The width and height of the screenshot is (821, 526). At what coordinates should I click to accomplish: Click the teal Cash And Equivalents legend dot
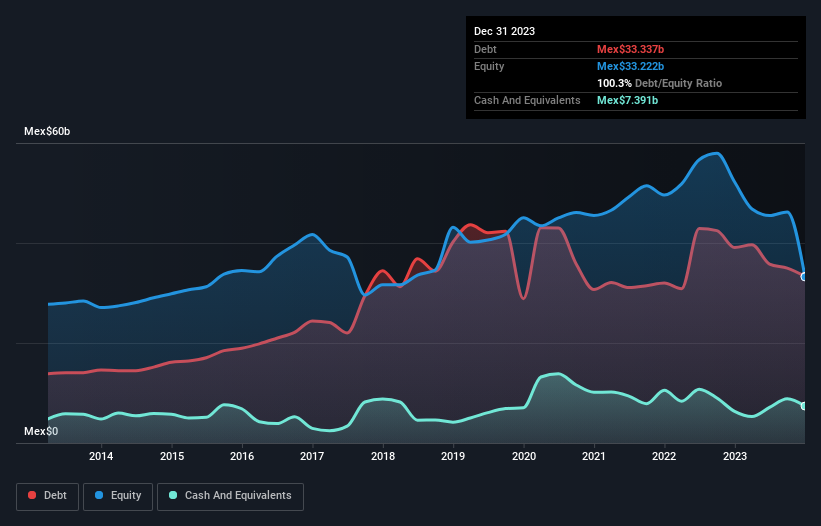(x=173, y=495)
